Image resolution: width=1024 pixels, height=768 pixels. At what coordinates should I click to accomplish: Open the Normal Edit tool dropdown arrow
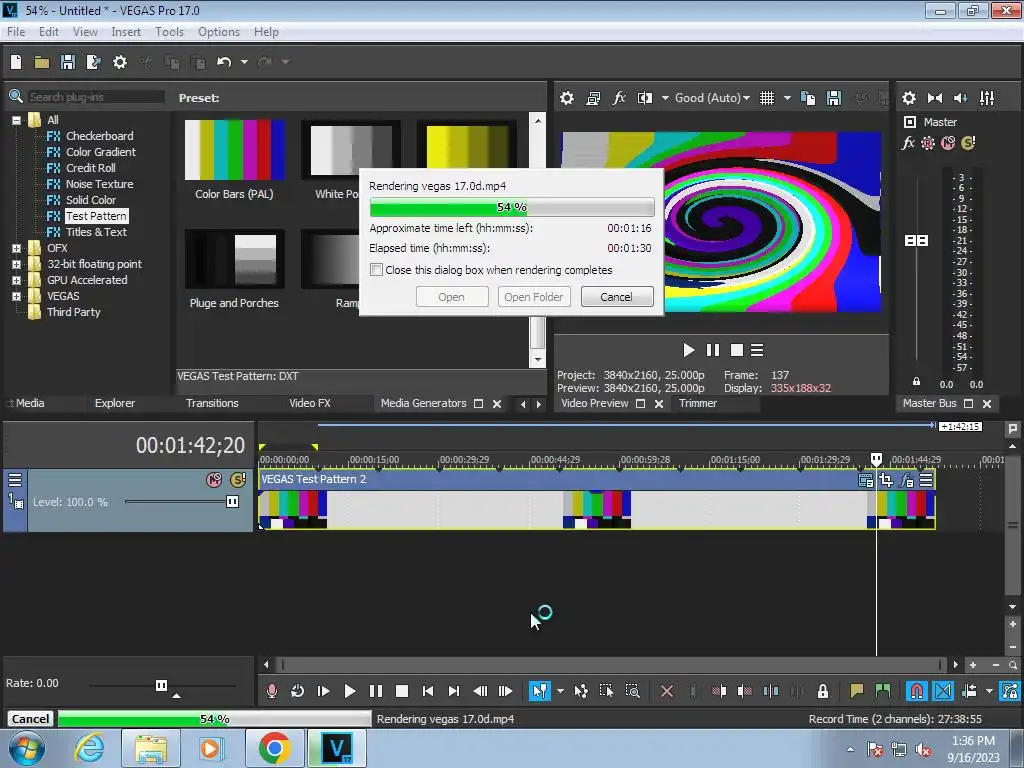560,691
